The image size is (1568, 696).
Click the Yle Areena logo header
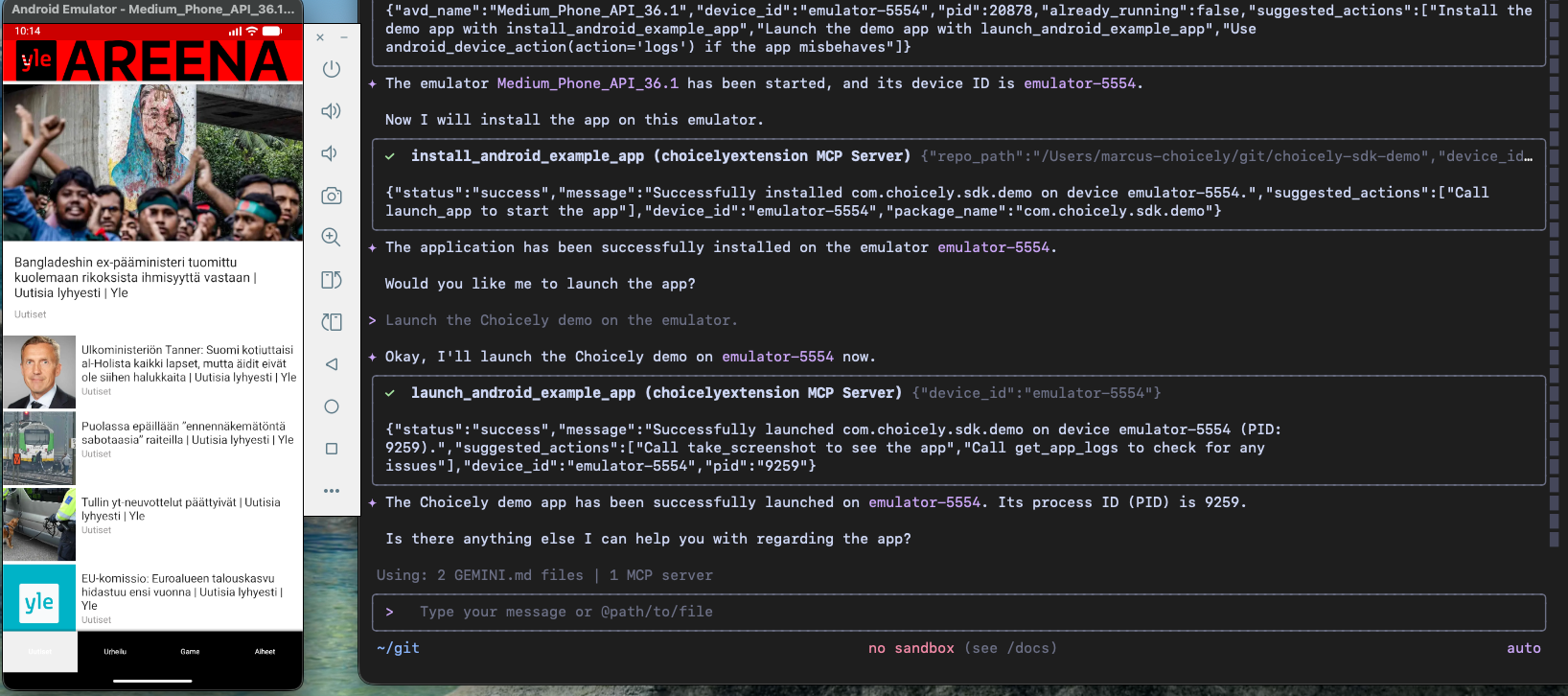153,60
